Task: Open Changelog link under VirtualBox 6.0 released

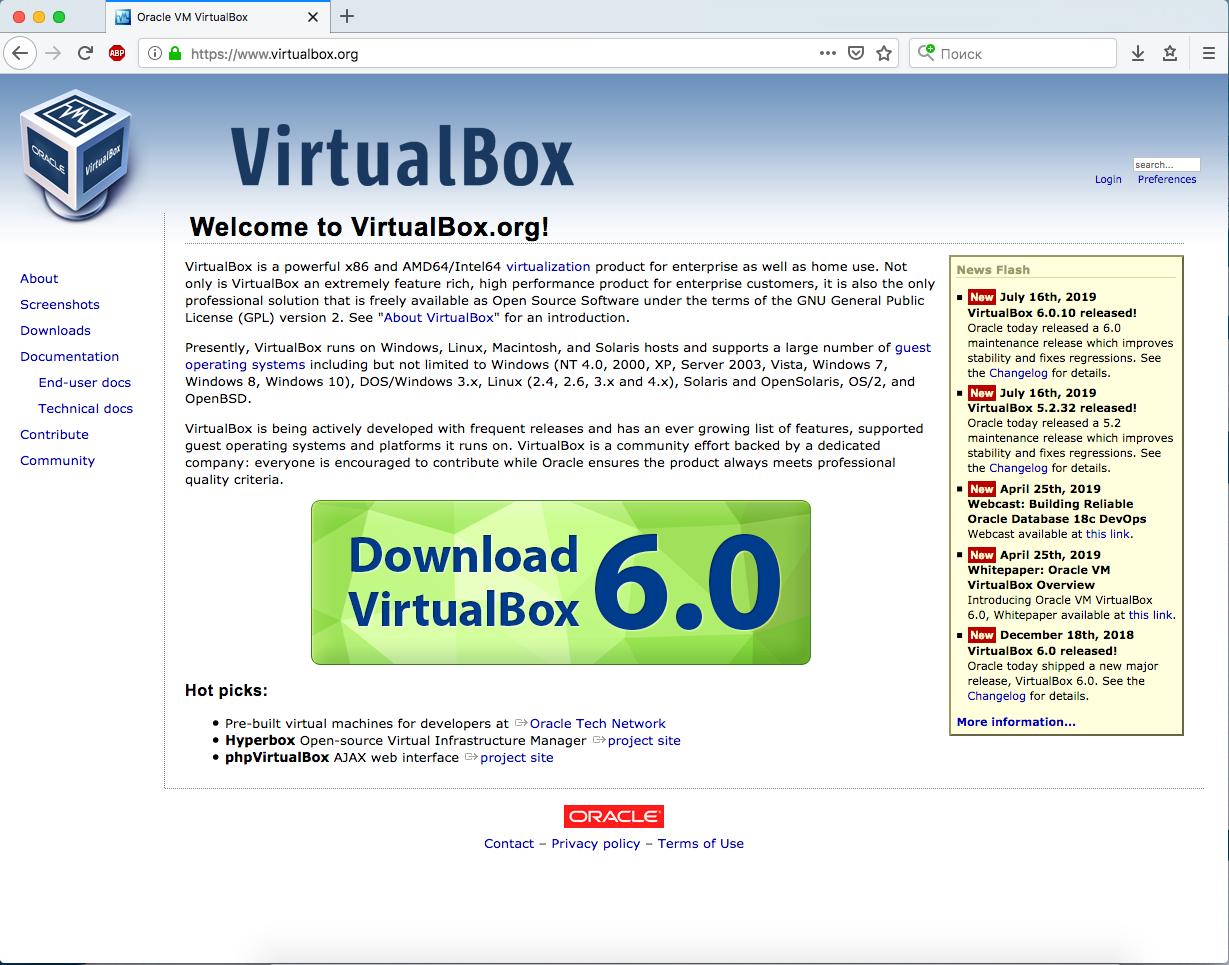Action: (x=996, y=696)
